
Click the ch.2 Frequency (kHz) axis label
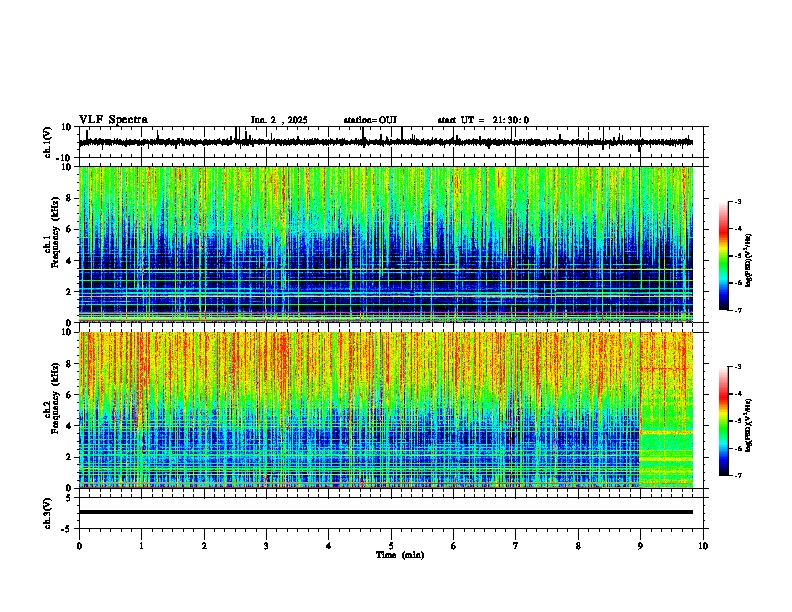point(52,398)
